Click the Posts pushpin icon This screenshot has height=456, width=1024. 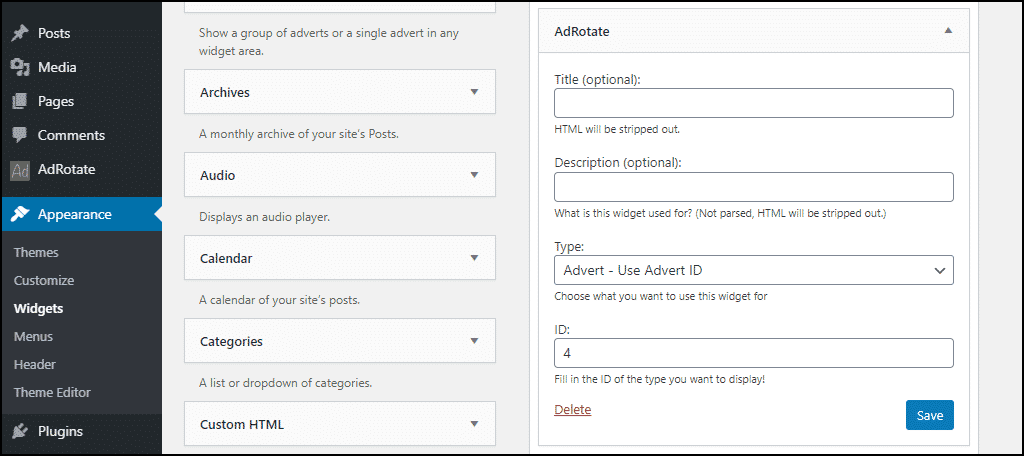[20, 33]
